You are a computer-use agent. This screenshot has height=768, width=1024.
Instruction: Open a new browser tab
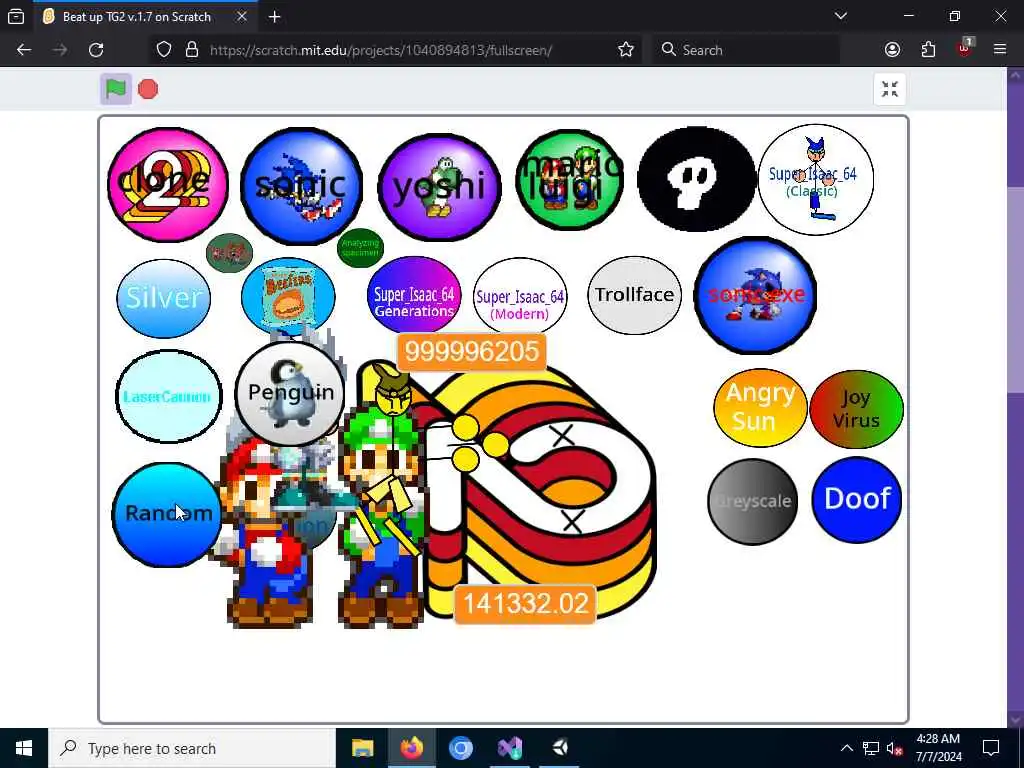tap(274, 17)
